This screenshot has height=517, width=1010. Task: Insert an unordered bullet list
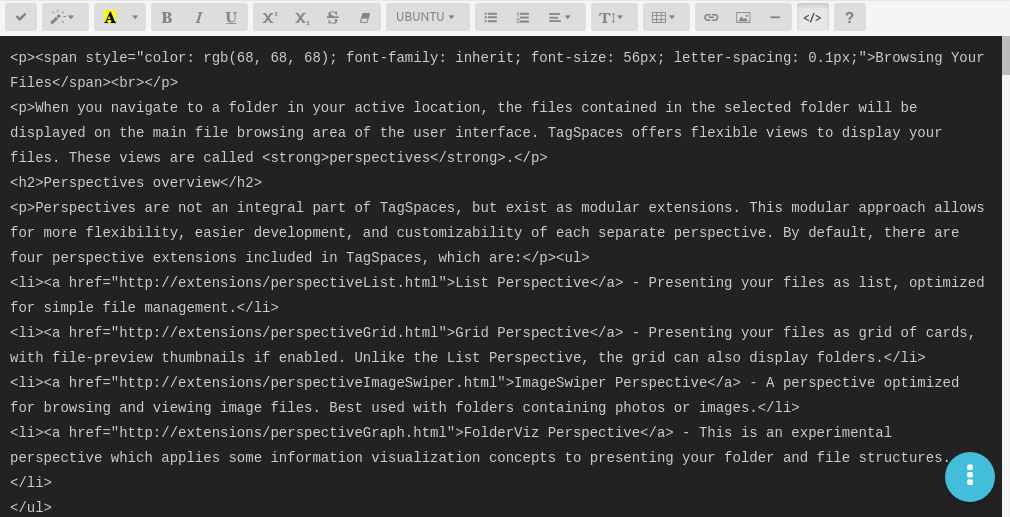[x=491, y=17]
